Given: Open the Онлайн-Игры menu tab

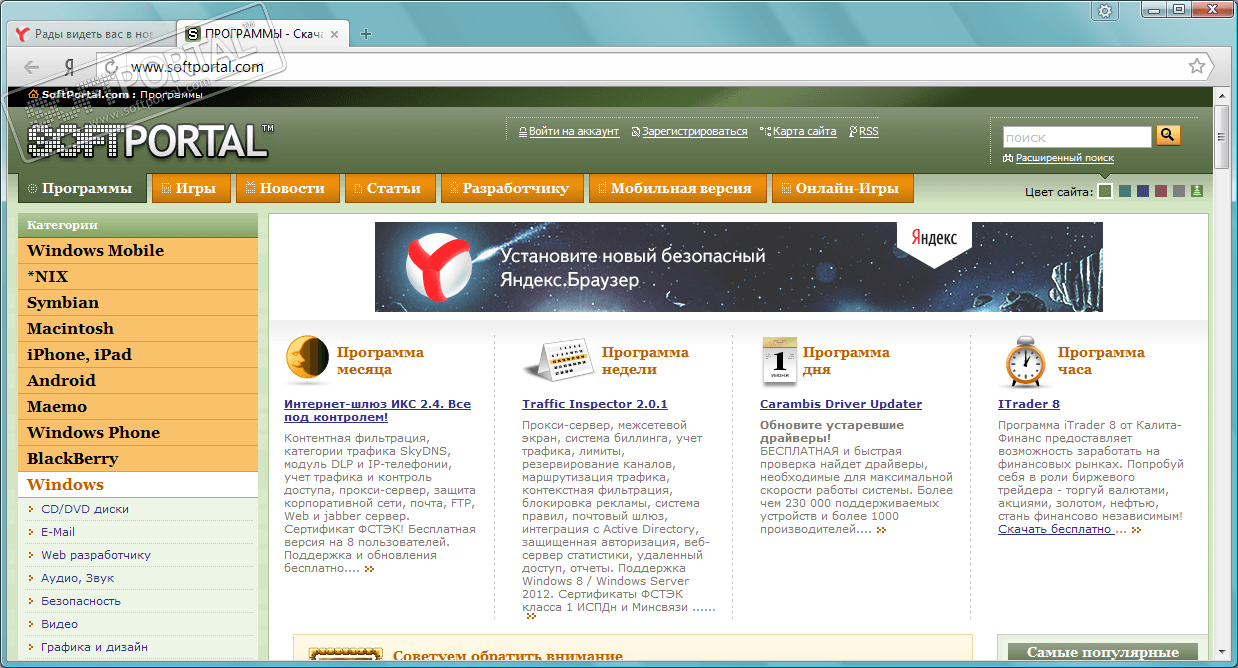Looking at the screenshot, I should [842, 188].
